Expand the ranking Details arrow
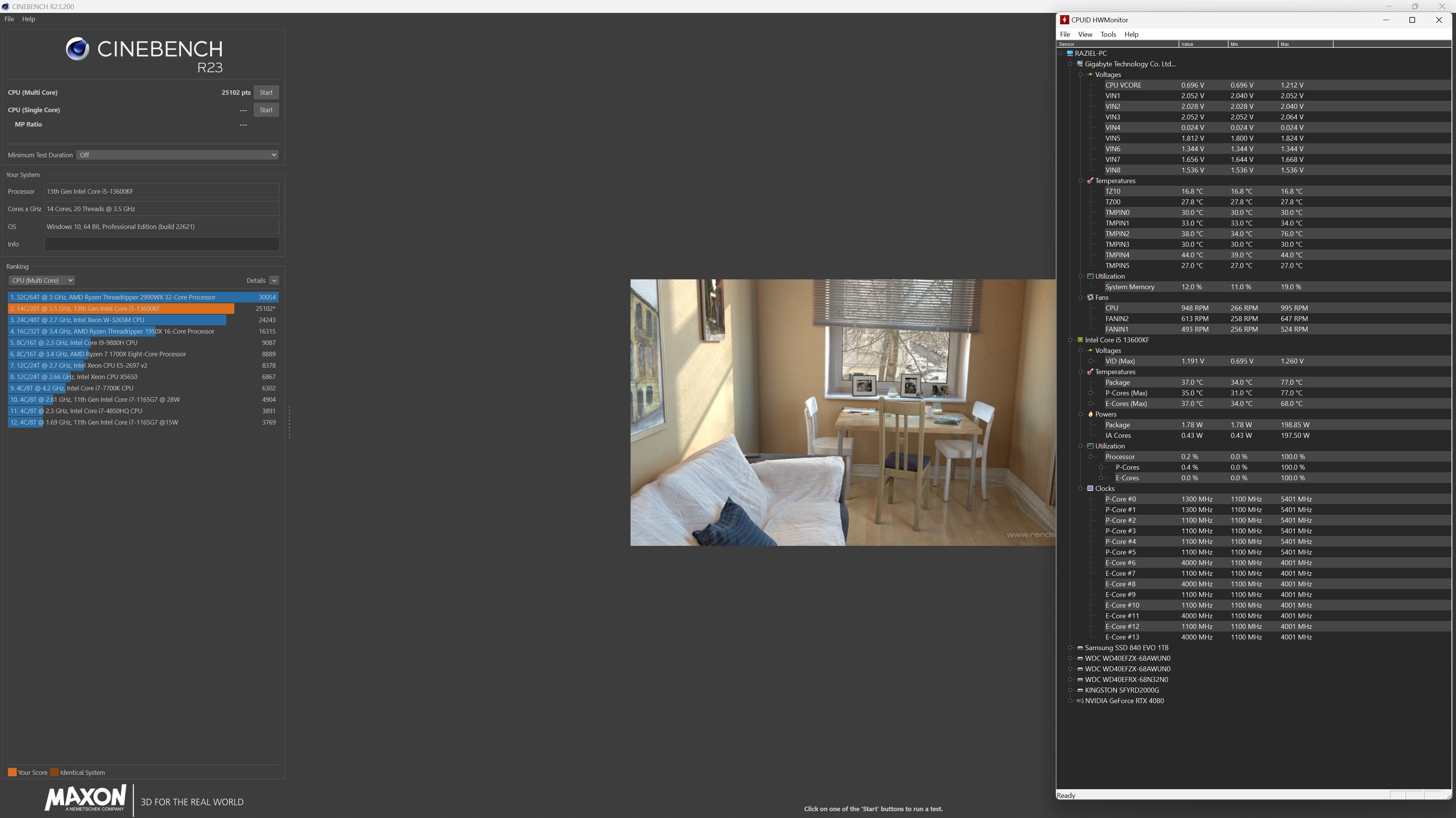Screen dimensions: 1456x818 pos(274,280)
